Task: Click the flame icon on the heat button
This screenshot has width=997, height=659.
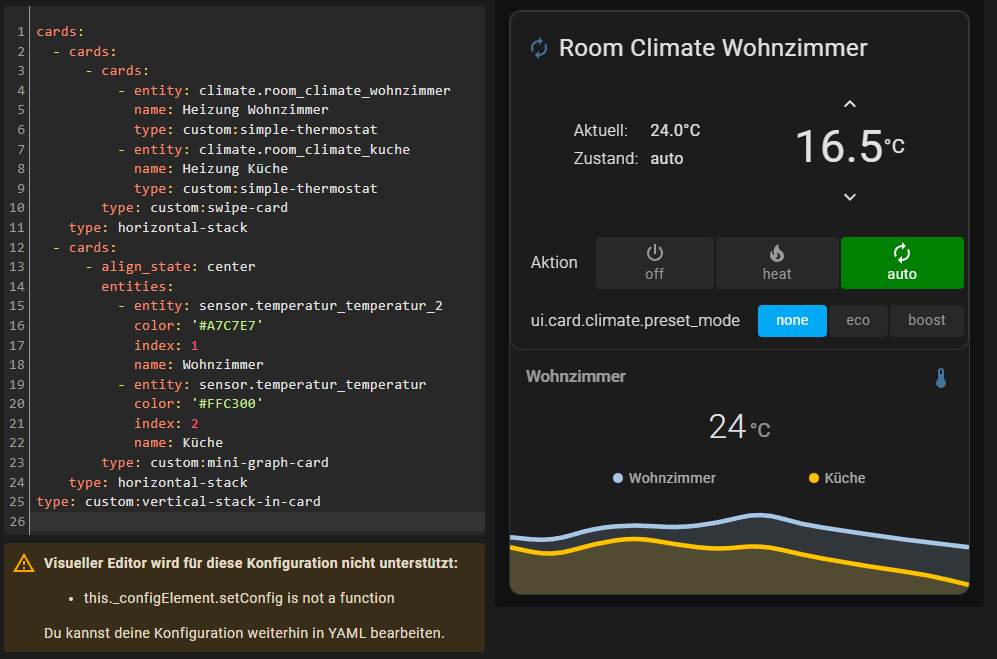Action: [777, 254]
